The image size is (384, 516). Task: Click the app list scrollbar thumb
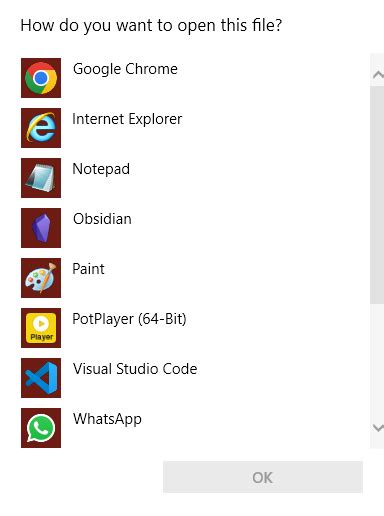pyautogui.click(x=377, y=195)
